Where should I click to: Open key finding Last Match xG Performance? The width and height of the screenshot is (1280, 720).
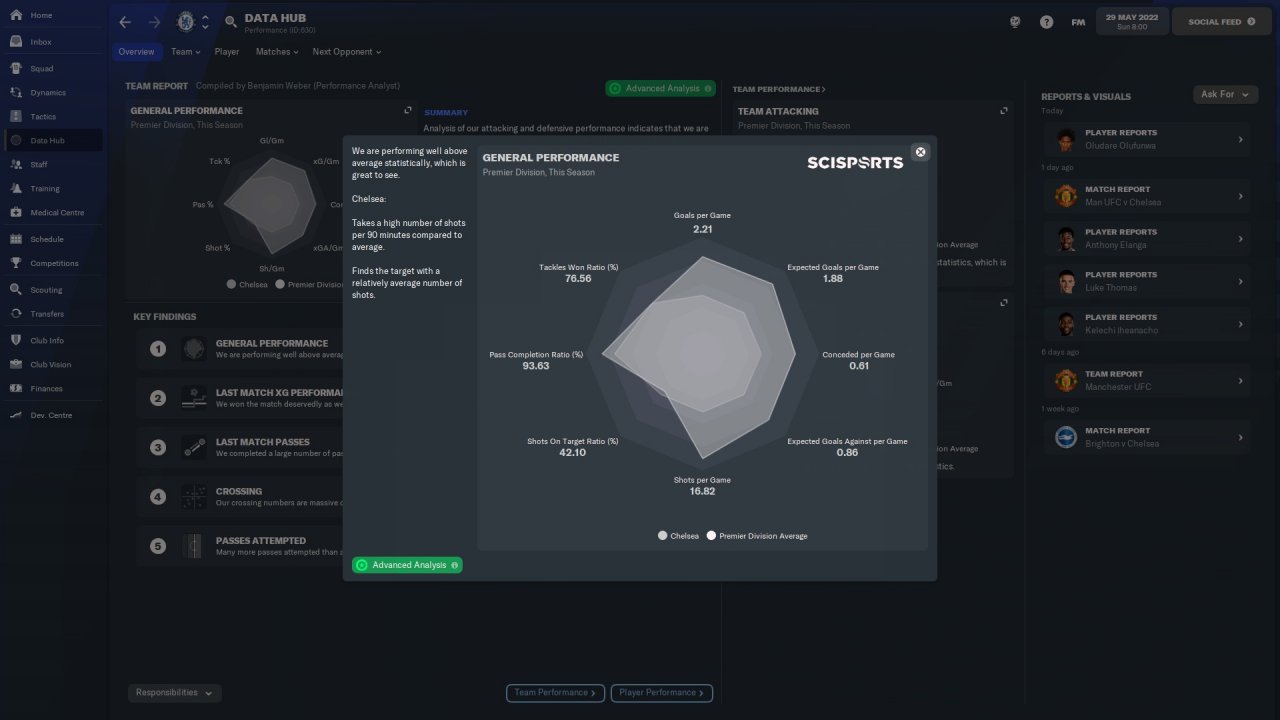click(x=242, y=398)
